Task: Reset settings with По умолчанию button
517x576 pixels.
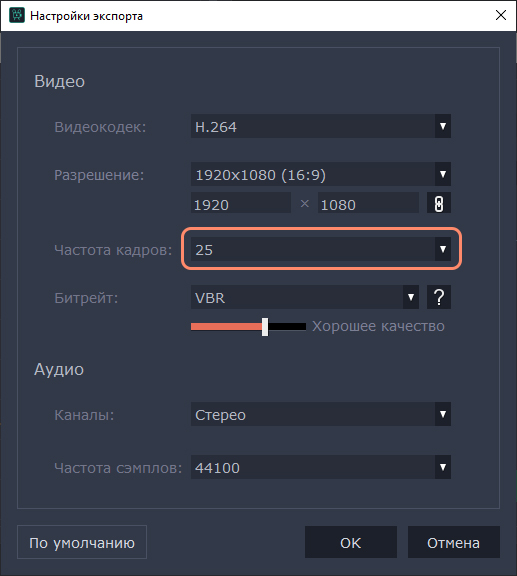Action: (82, 543)
